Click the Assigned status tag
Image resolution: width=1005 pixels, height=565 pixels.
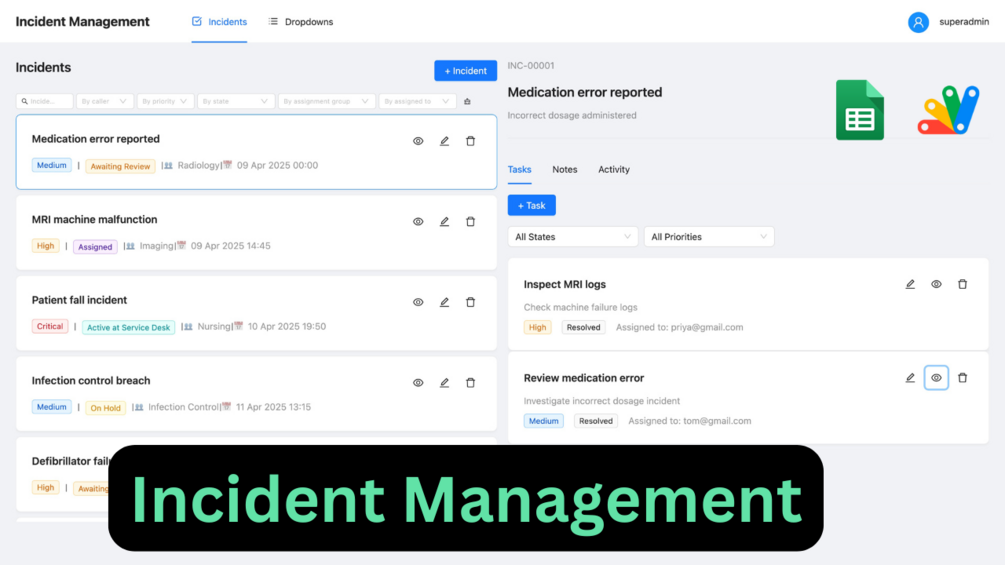95,247
